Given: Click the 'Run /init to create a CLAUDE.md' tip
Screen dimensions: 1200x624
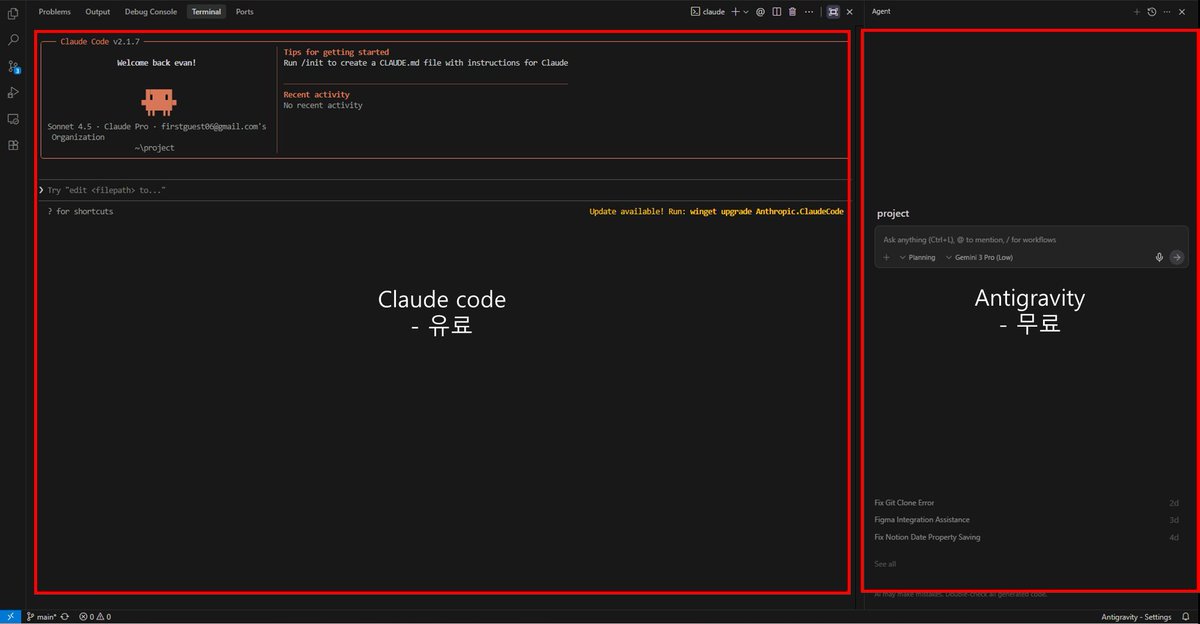Looking at the screenshot, I should pos(426,63).
